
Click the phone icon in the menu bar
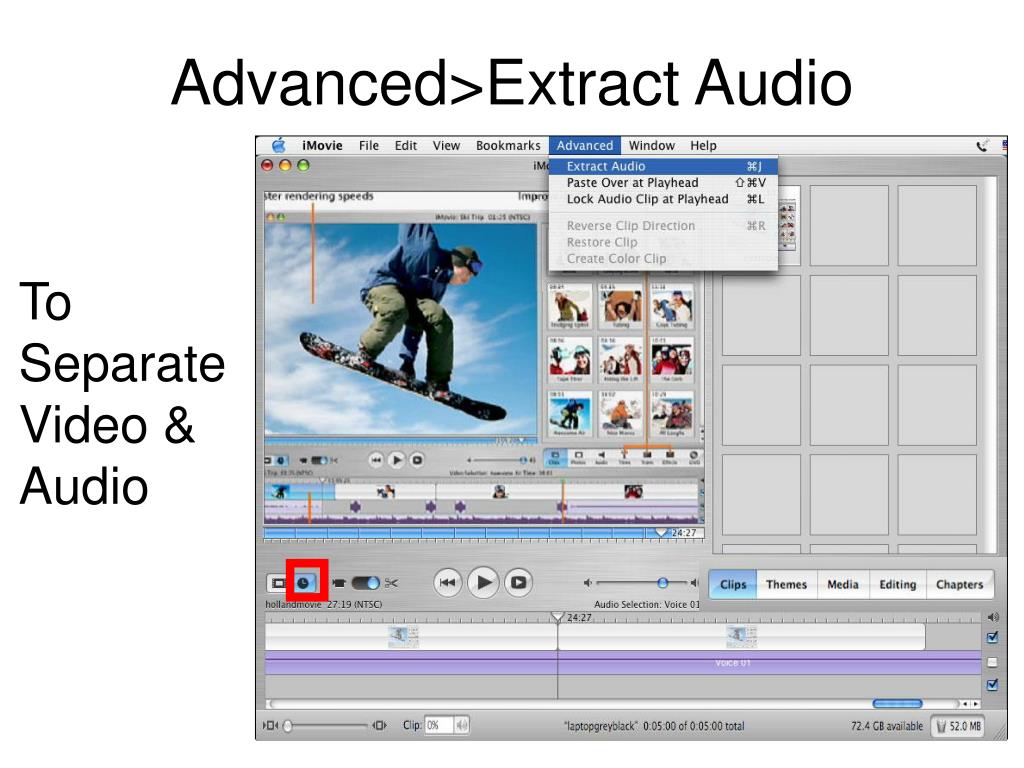(x=982, y=146)
